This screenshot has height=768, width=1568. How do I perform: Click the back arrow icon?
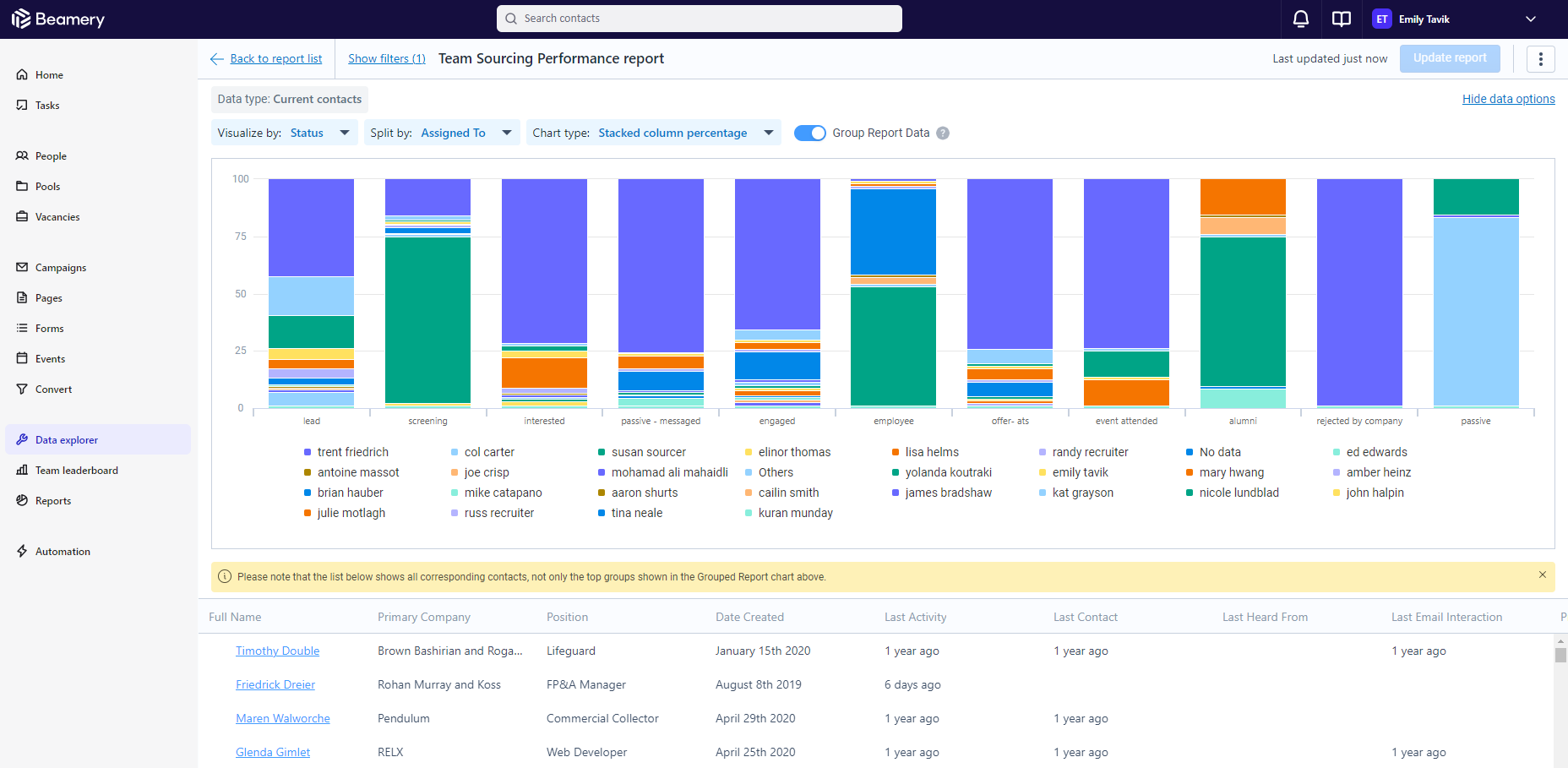coord(217,59)
